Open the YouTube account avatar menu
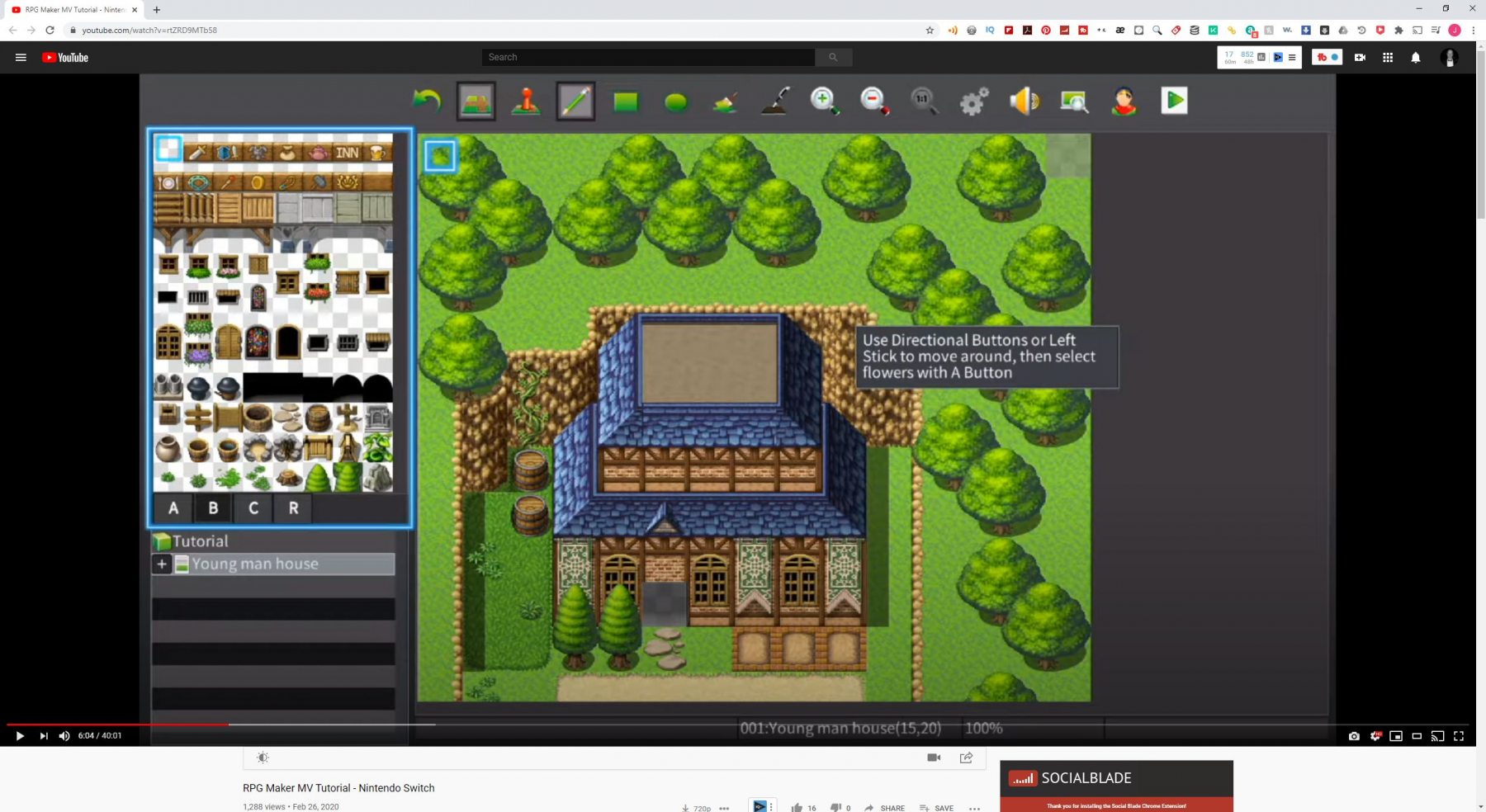Screen dimensions: 1486x812 [1449, 58]
